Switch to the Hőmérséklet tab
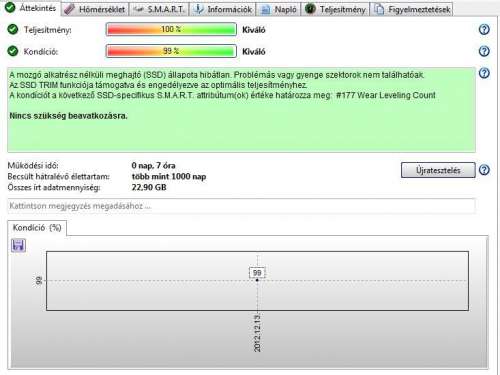This screenshot has height=375, width=500. [95, 9]
